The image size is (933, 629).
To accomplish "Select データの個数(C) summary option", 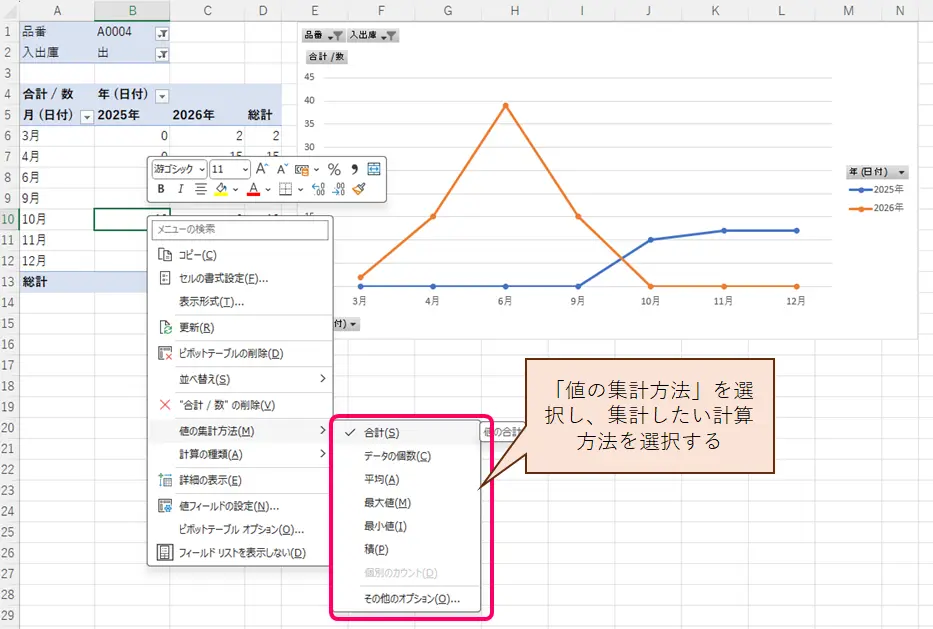I will coord(406,456).
